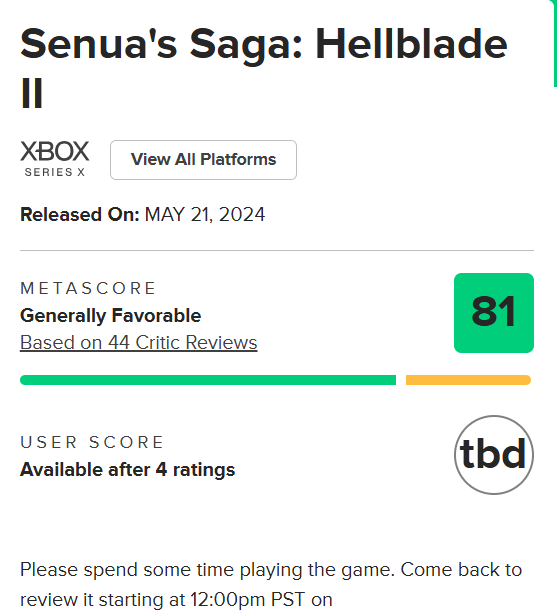Click the horizontal divider below the release date
Image resolution: width=557 pixels, height=612 pixels.
pos(277,250)
